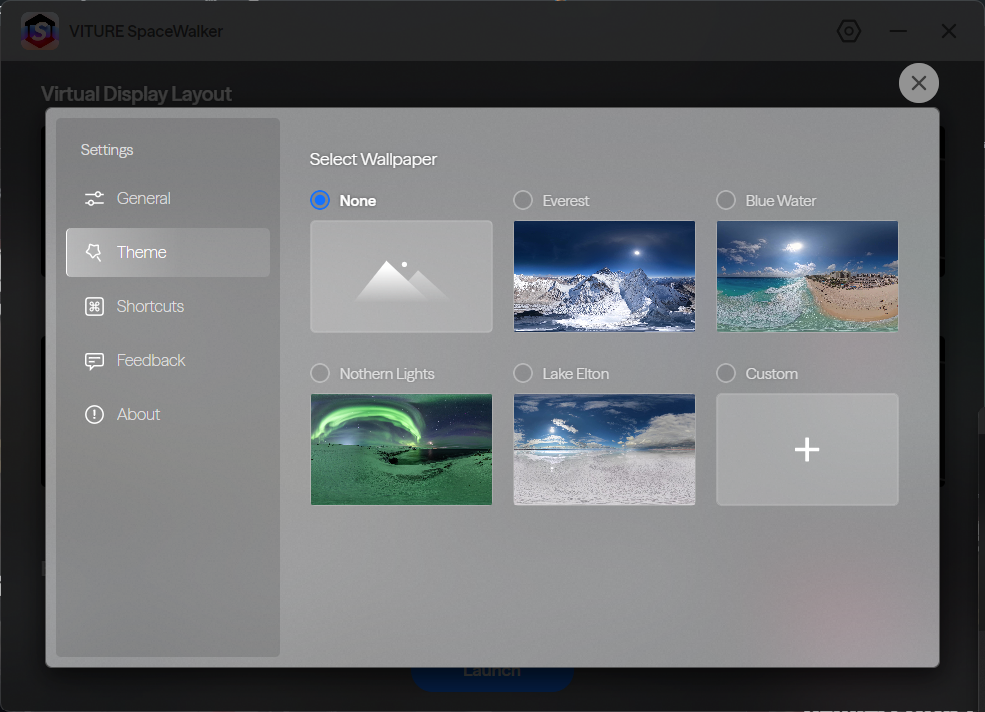Click the Blue Water beach thumbnail
The width and height of the screenshot is (985, 712).
pos(807,276)
